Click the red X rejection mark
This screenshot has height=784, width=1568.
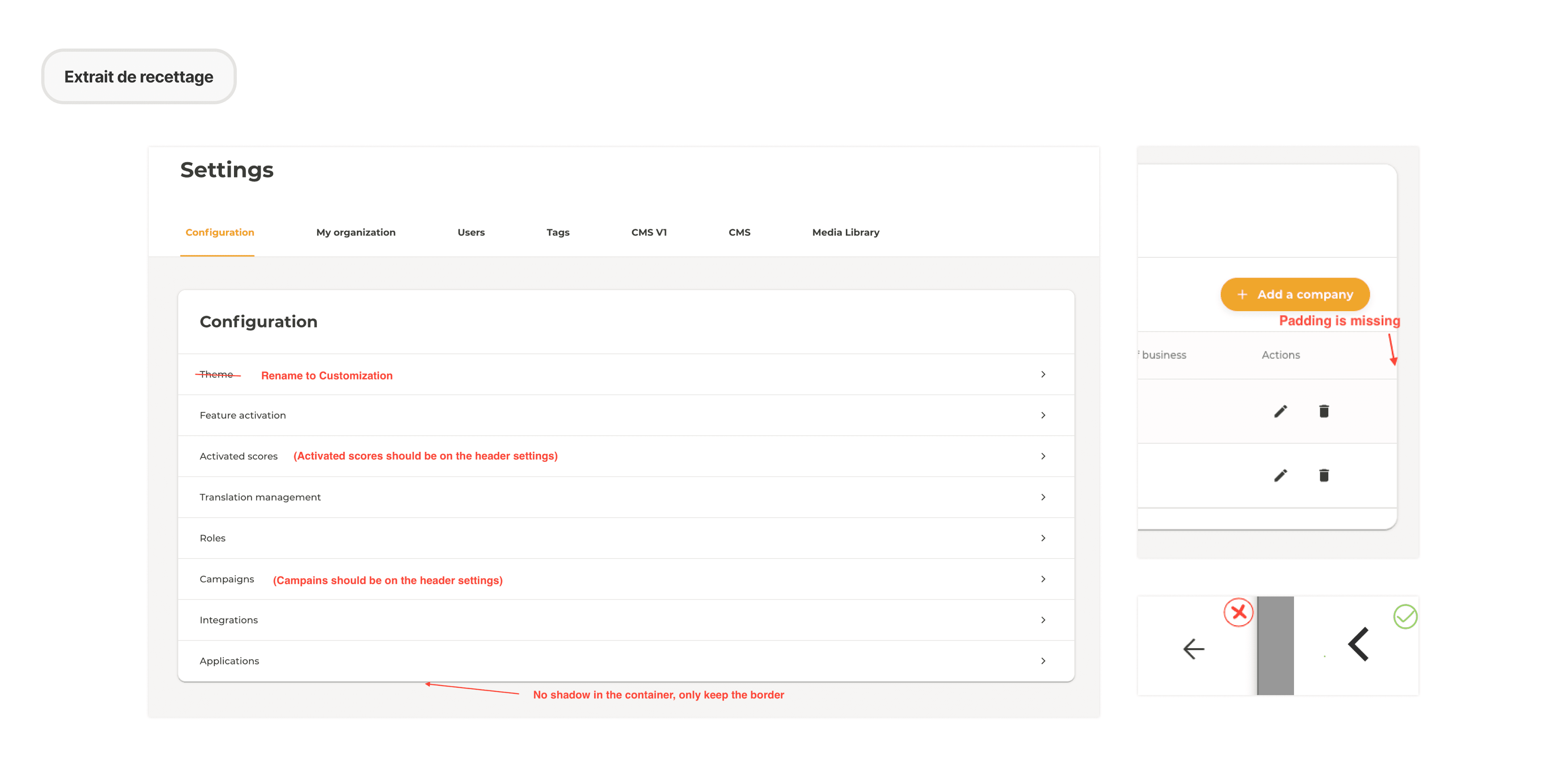[x=1238, y=612]
